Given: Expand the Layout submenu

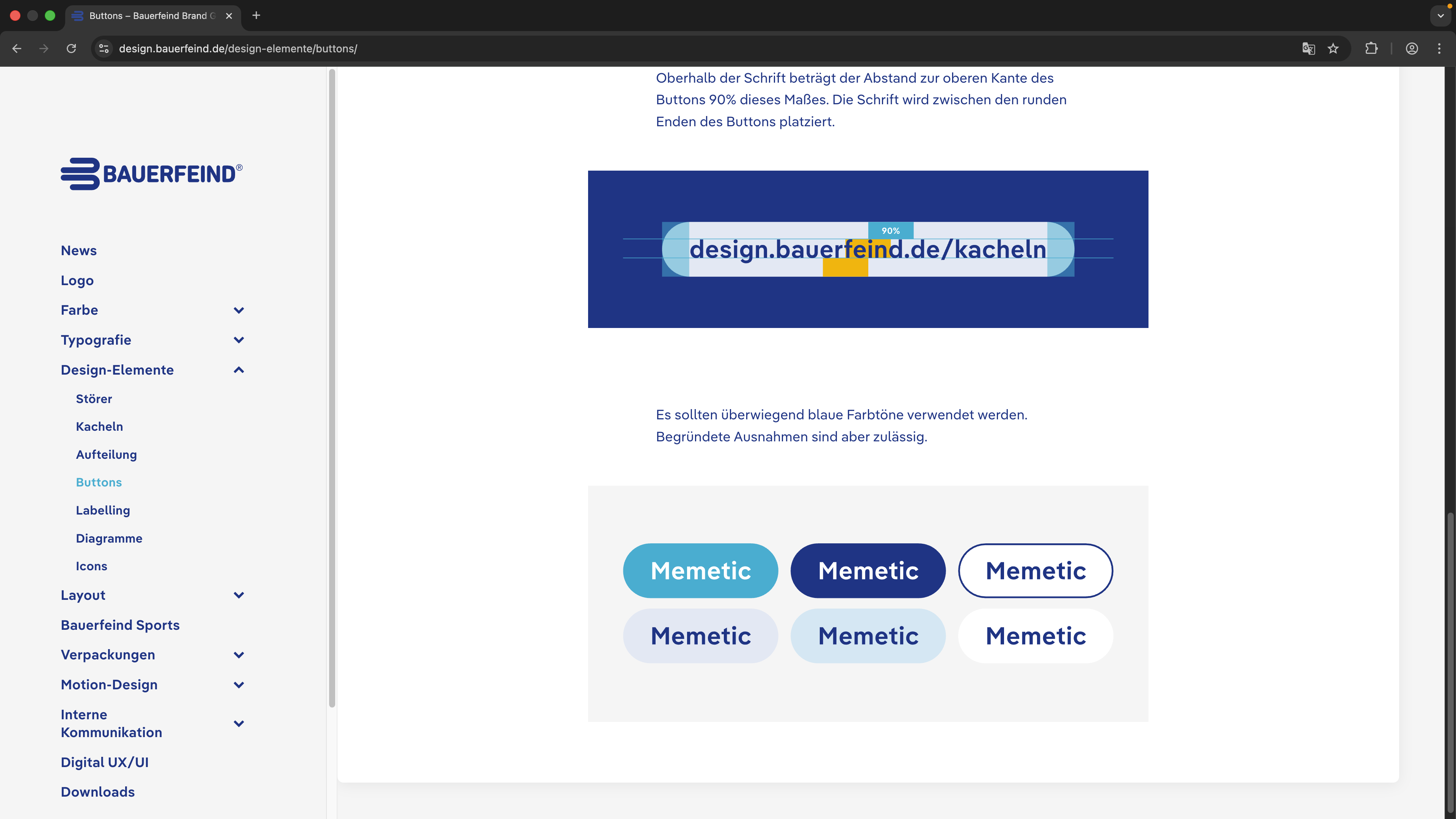Looking at the screenshot, I should (239, 595).
